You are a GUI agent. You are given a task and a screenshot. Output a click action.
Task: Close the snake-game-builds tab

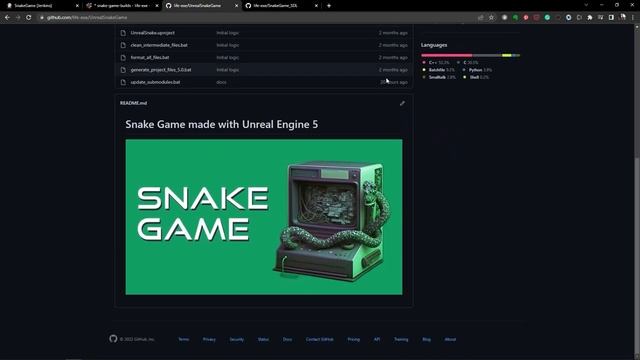157,6
